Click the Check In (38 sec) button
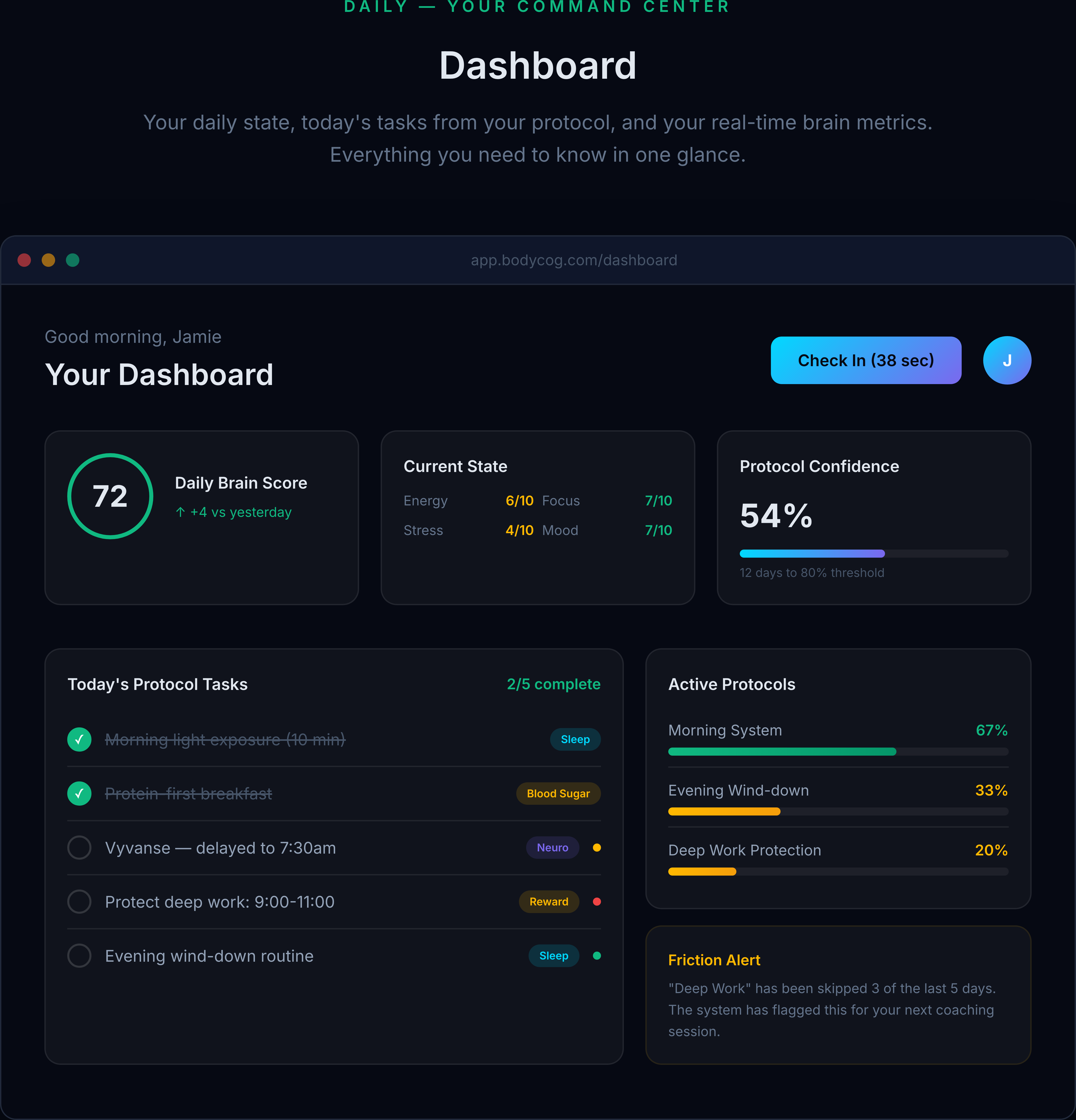 click(866, 360)
